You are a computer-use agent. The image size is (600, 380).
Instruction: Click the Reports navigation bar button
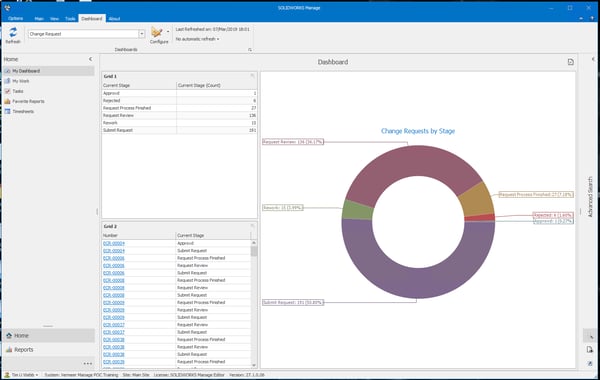tap(49, 350)
